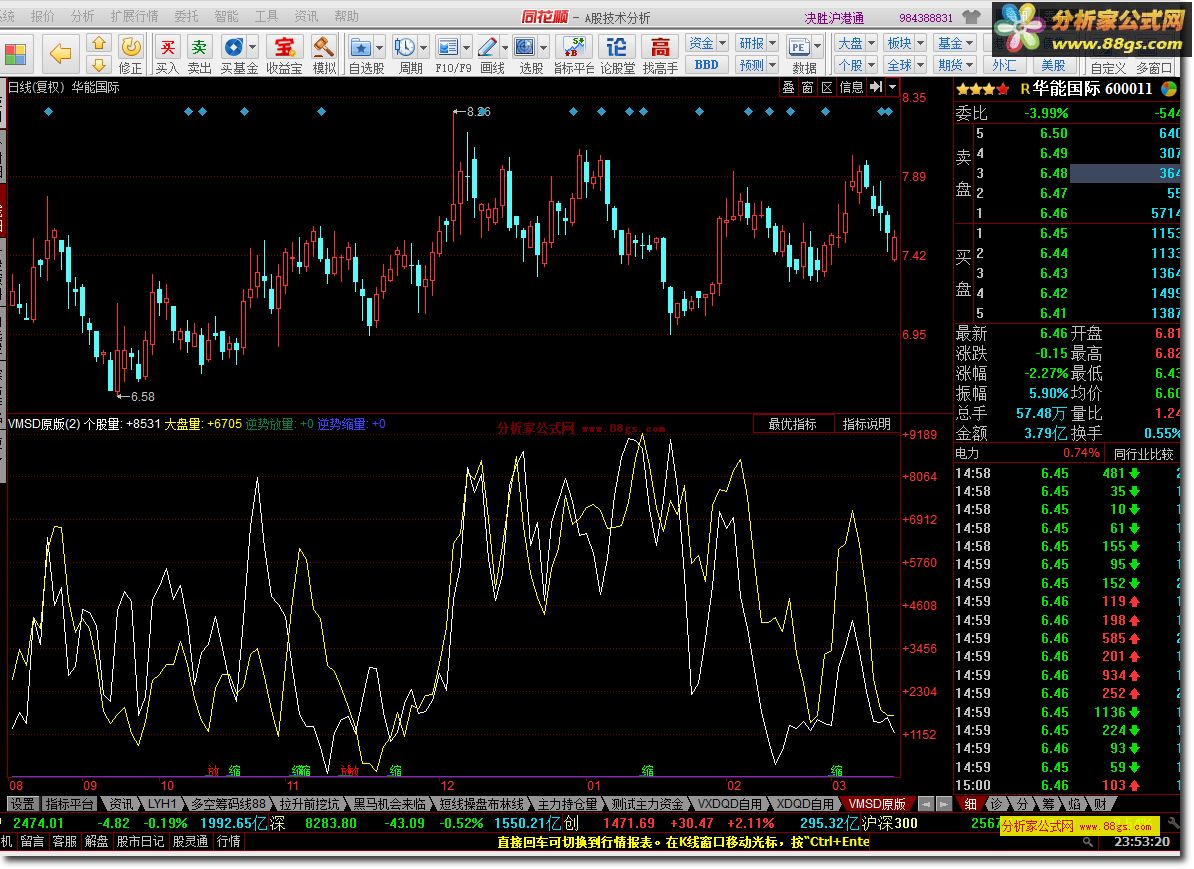
Task: Click the 修正 refresh icon
Action: pyautogui.click(x=130, y=48)
